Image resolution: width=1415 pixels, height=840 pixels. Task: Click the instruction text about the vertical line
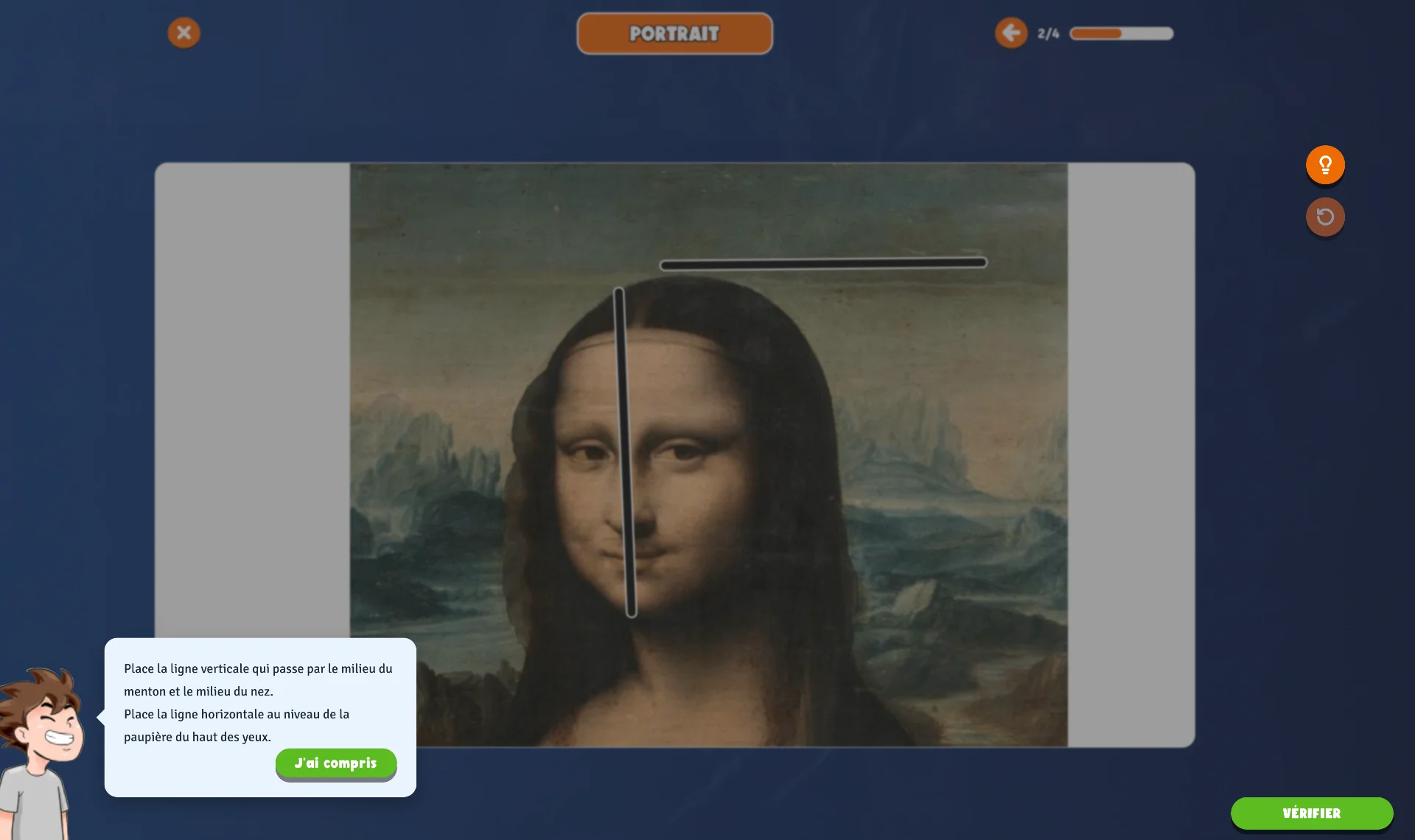tap(258, 679)
